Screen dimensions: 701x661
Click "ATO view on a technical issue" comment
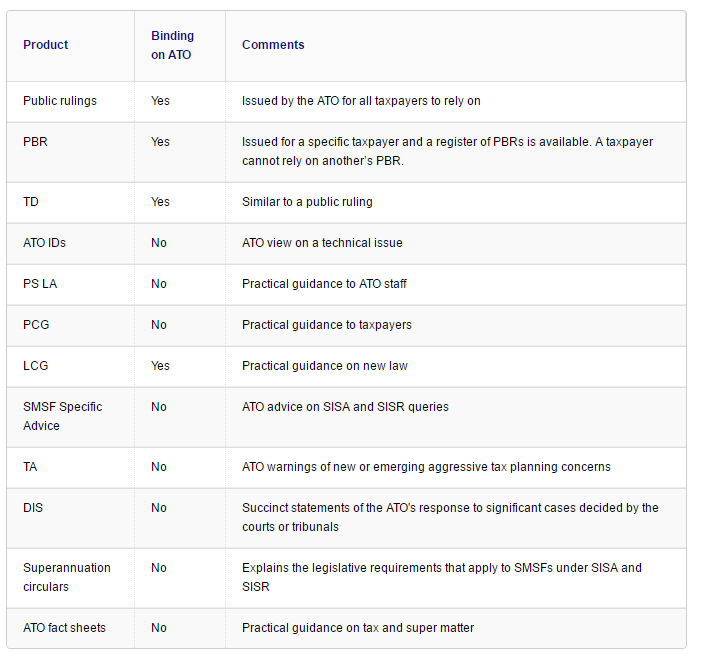(x=322, y=243)
